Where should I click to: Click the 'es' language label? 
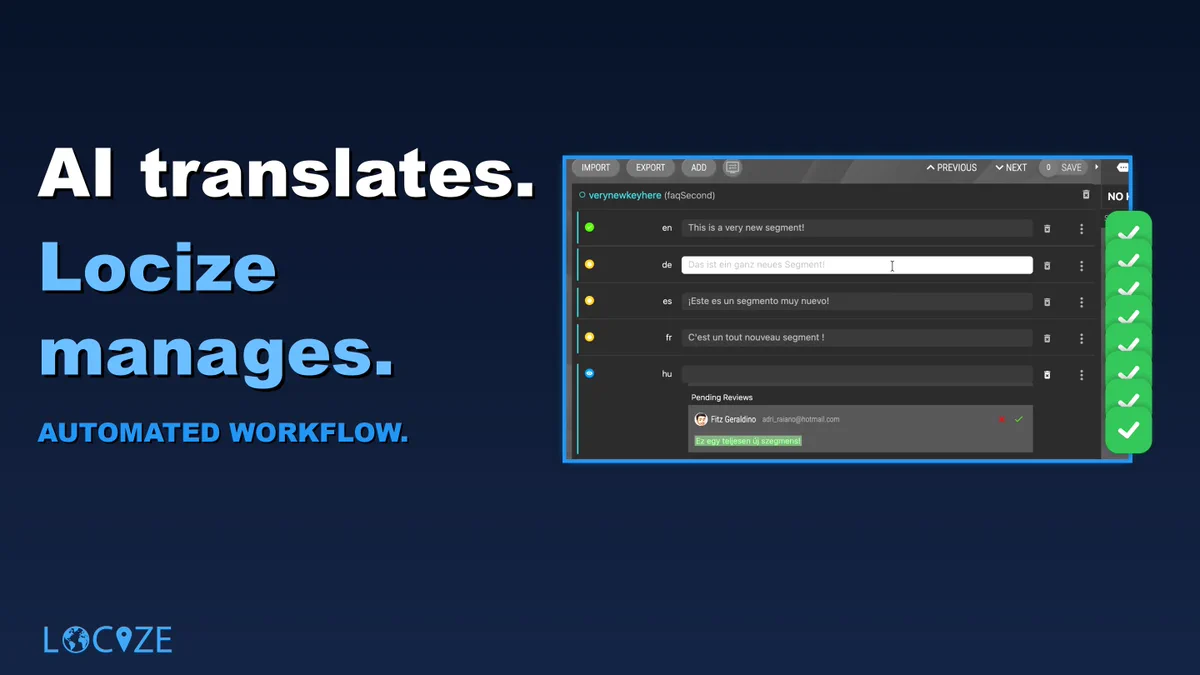667,301
